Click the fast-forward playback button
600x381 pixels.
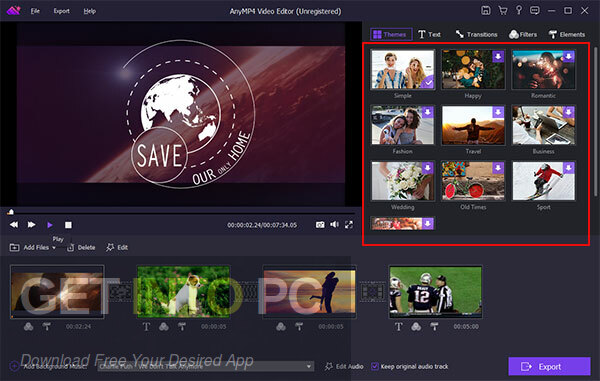tap(31, 225)
